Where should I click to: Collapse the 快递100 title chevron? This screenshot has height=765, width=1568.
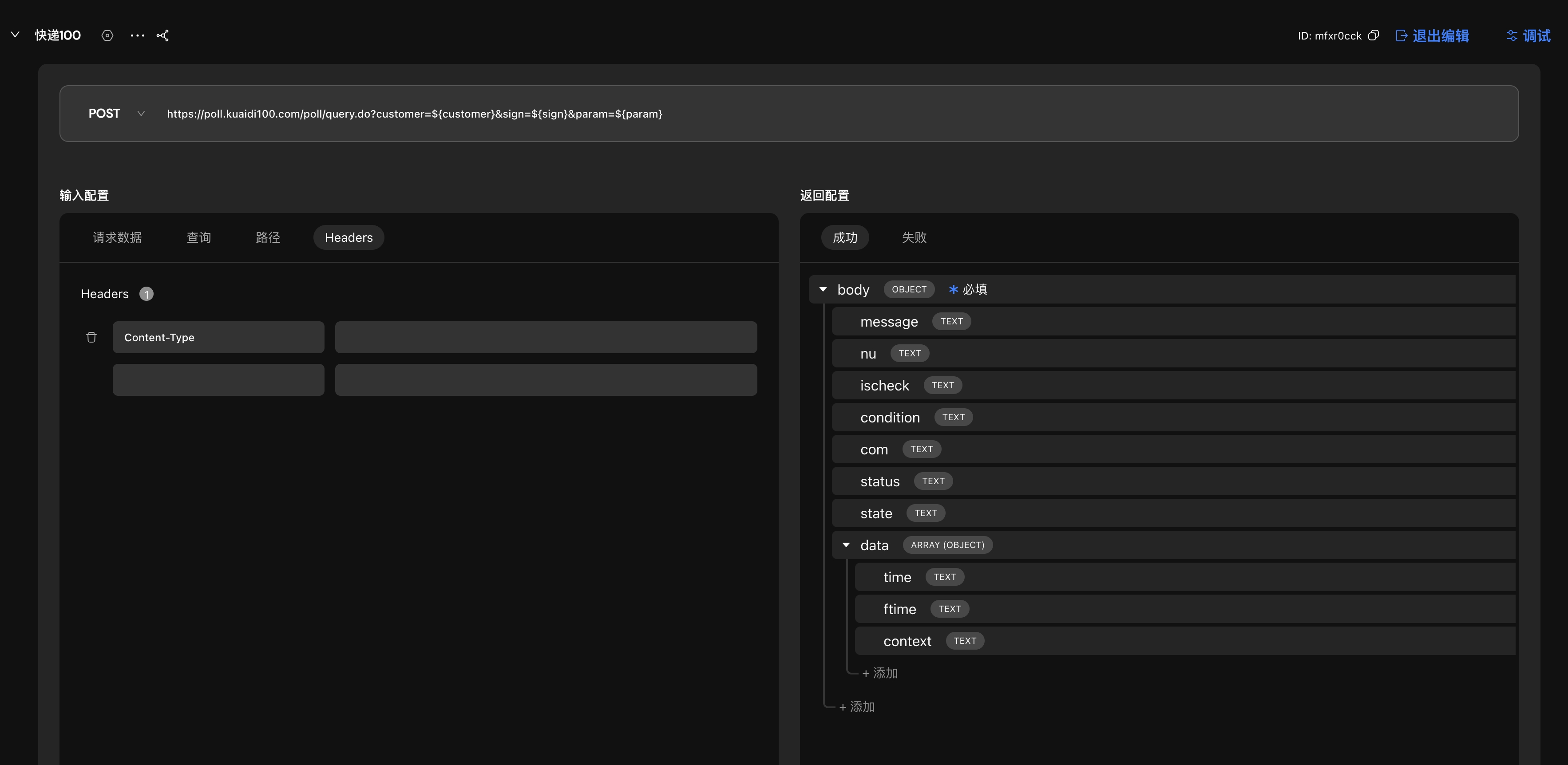pyautogui.click(x=15, y=35)
